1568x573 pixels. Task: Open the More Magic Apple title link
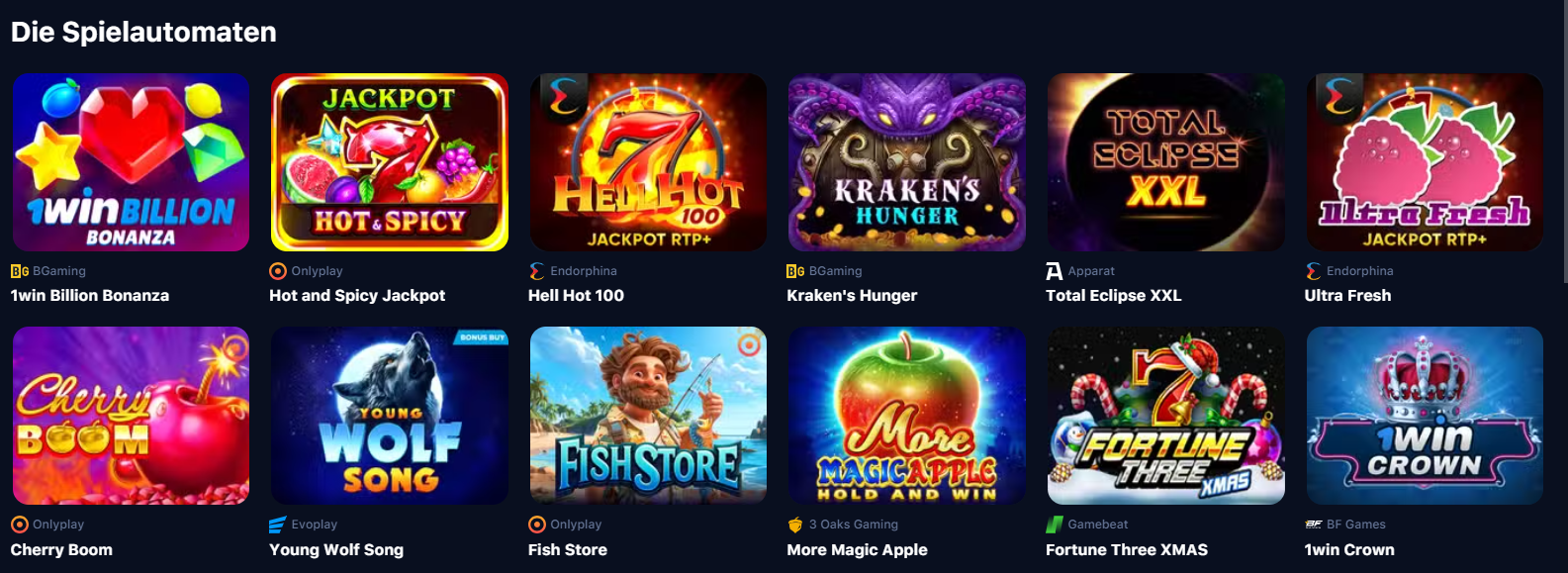coord(857,550)
